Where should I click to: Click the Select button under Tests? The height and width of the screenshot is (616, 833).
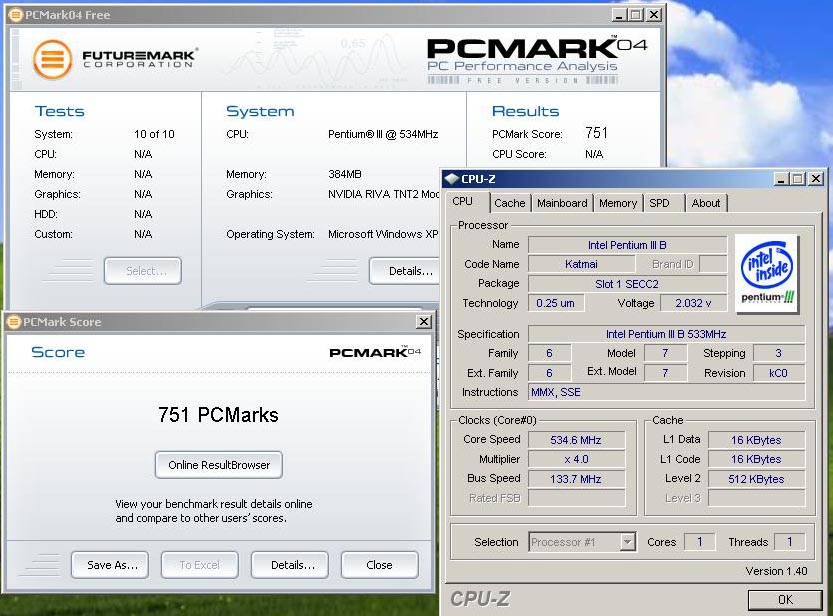(x=143, y=271)
